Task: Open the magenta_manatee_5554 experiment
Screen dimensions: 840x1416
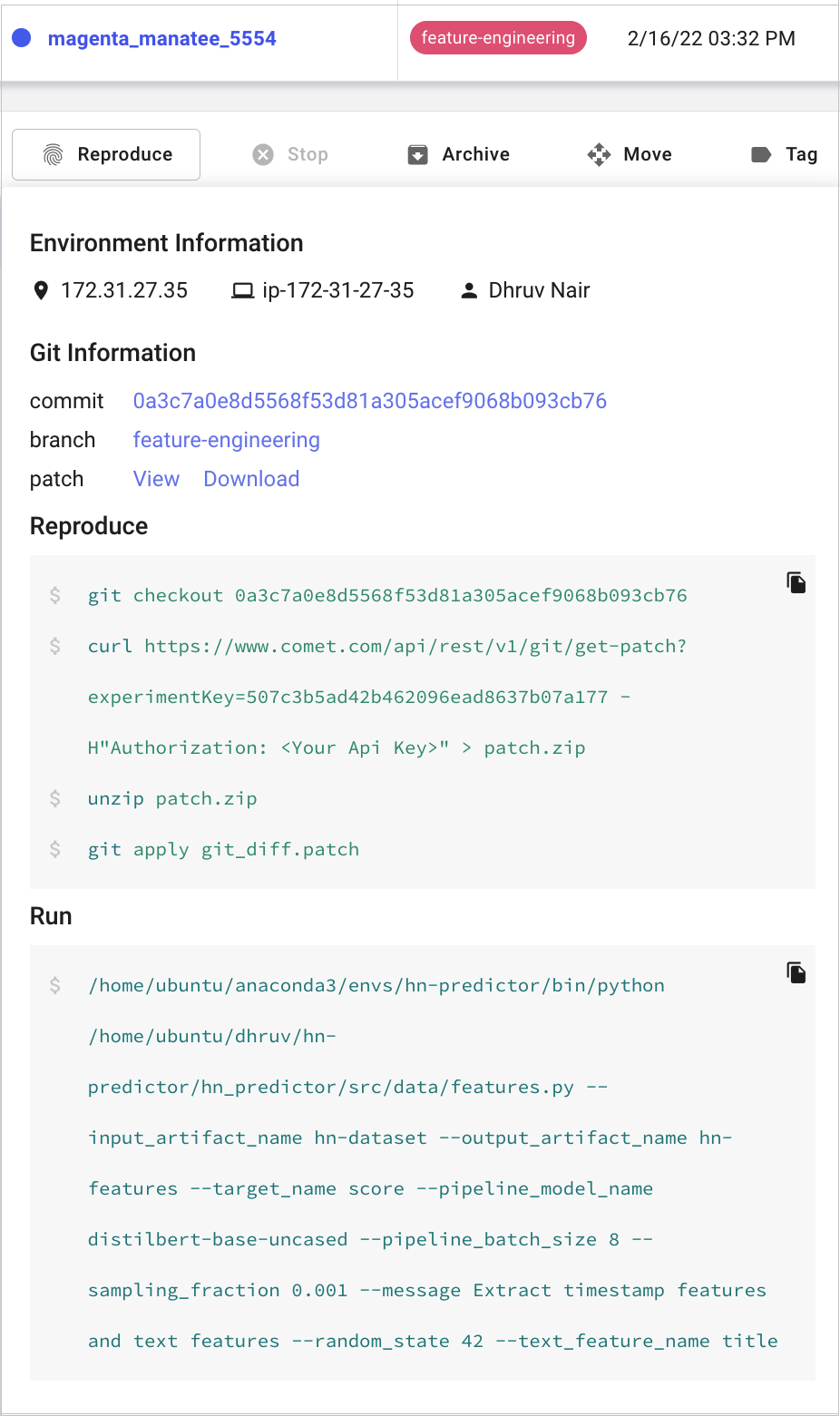Action: (161, 38)
